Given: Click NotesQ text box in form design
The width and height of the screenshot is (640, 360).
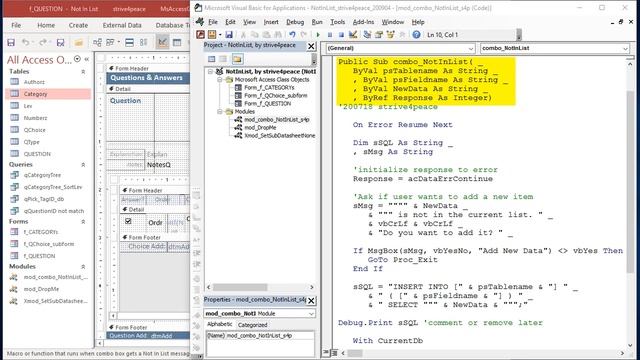Looking at the screenshot, I should pyautogui.click(x=167, y=165).
